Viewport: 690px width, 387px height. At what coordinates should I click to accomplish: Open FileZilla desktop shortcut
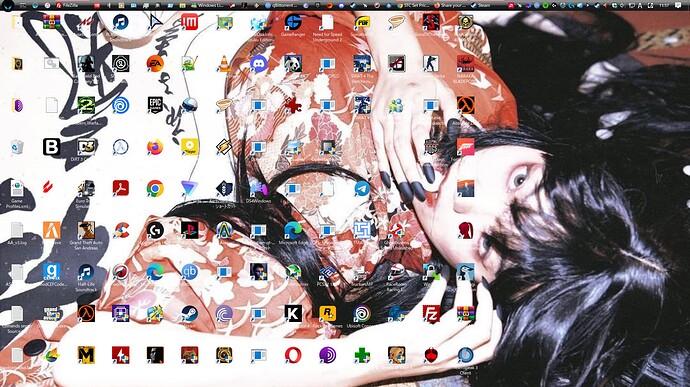(431, 313)
